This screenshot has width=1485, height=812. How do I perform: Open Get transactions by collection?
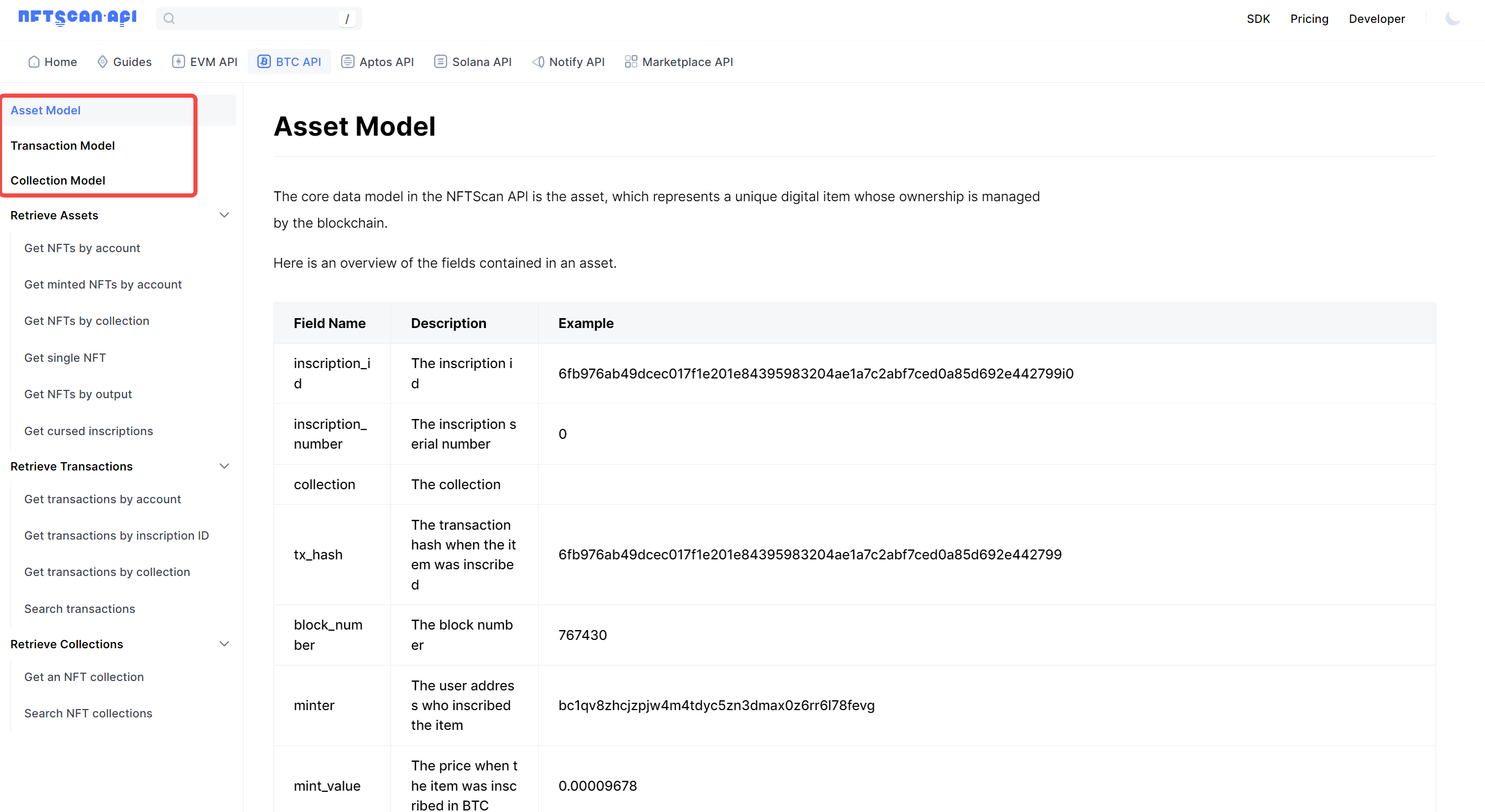click(x=107, y=571)
